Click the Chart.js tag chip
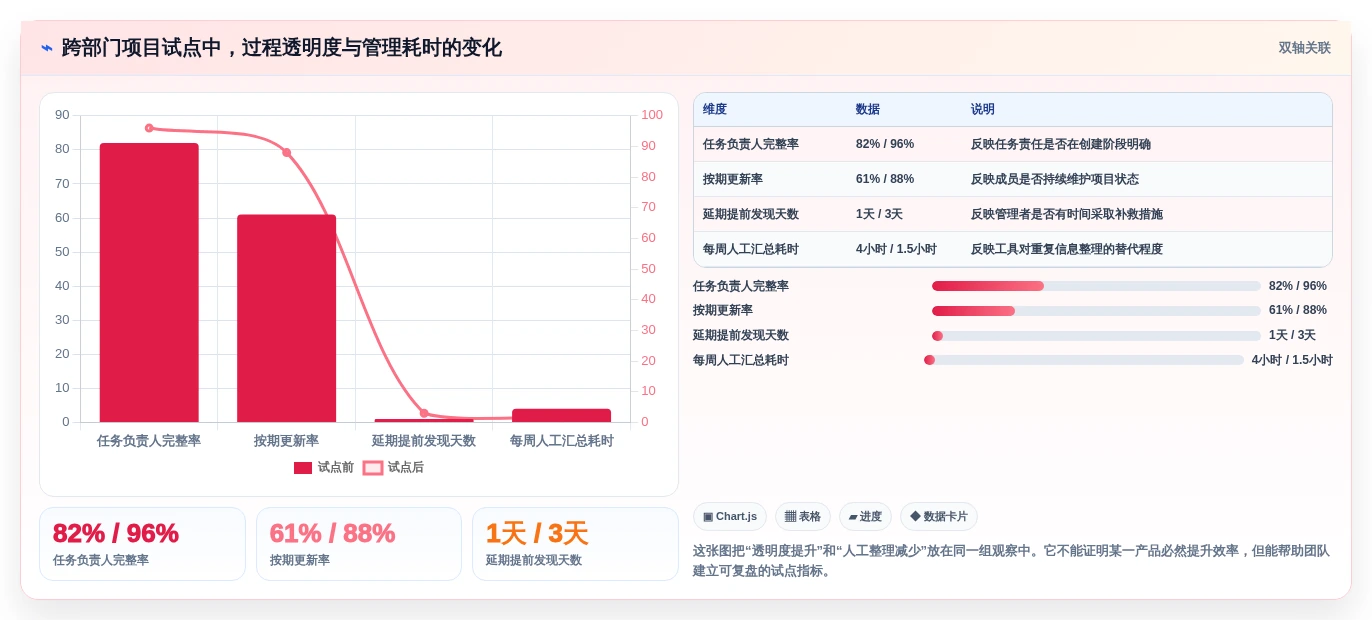 730,516
